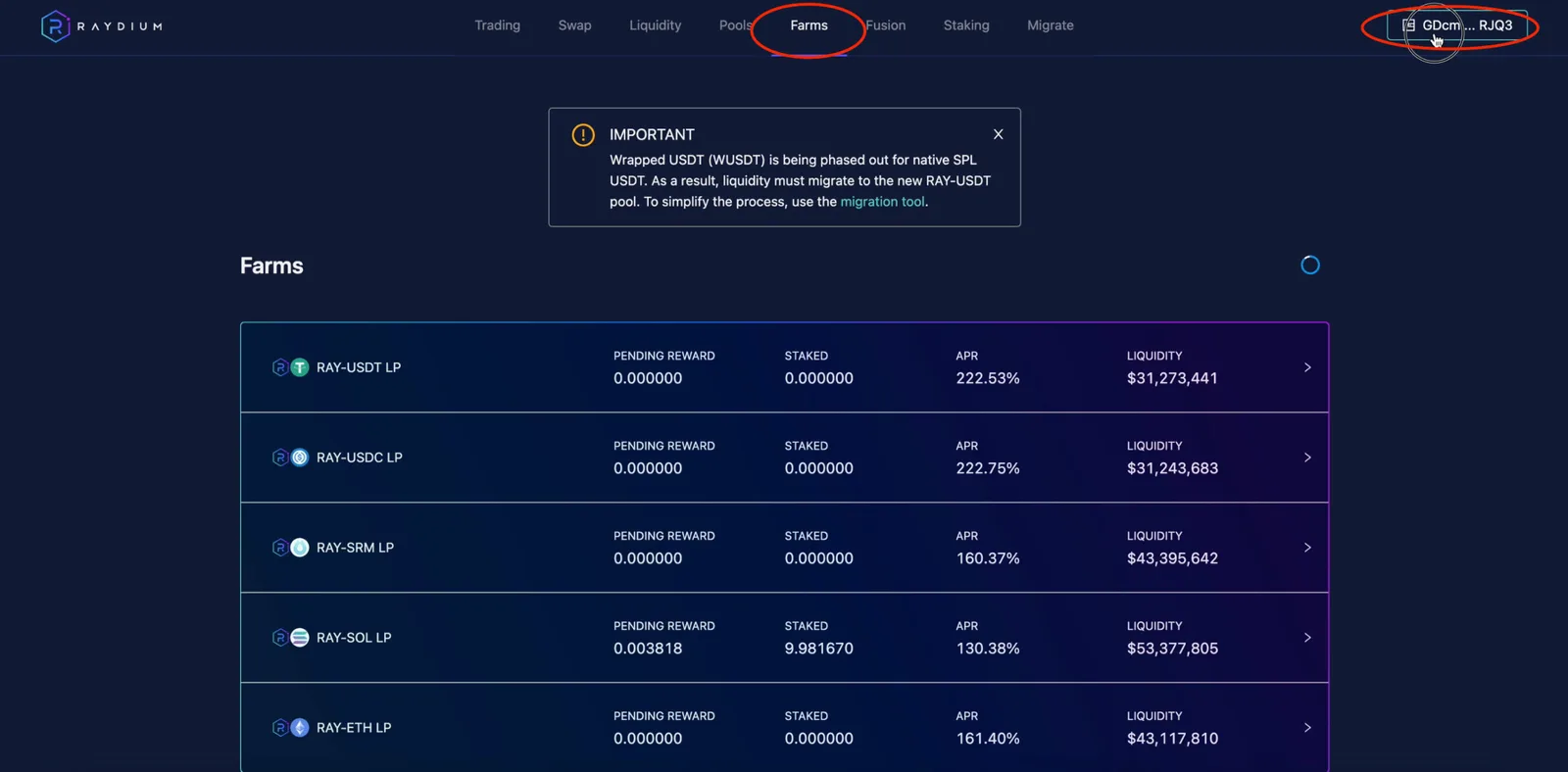Click the 160.37% APR value
This screenshot has height=772, width=1568.
[x=988, y=558]
